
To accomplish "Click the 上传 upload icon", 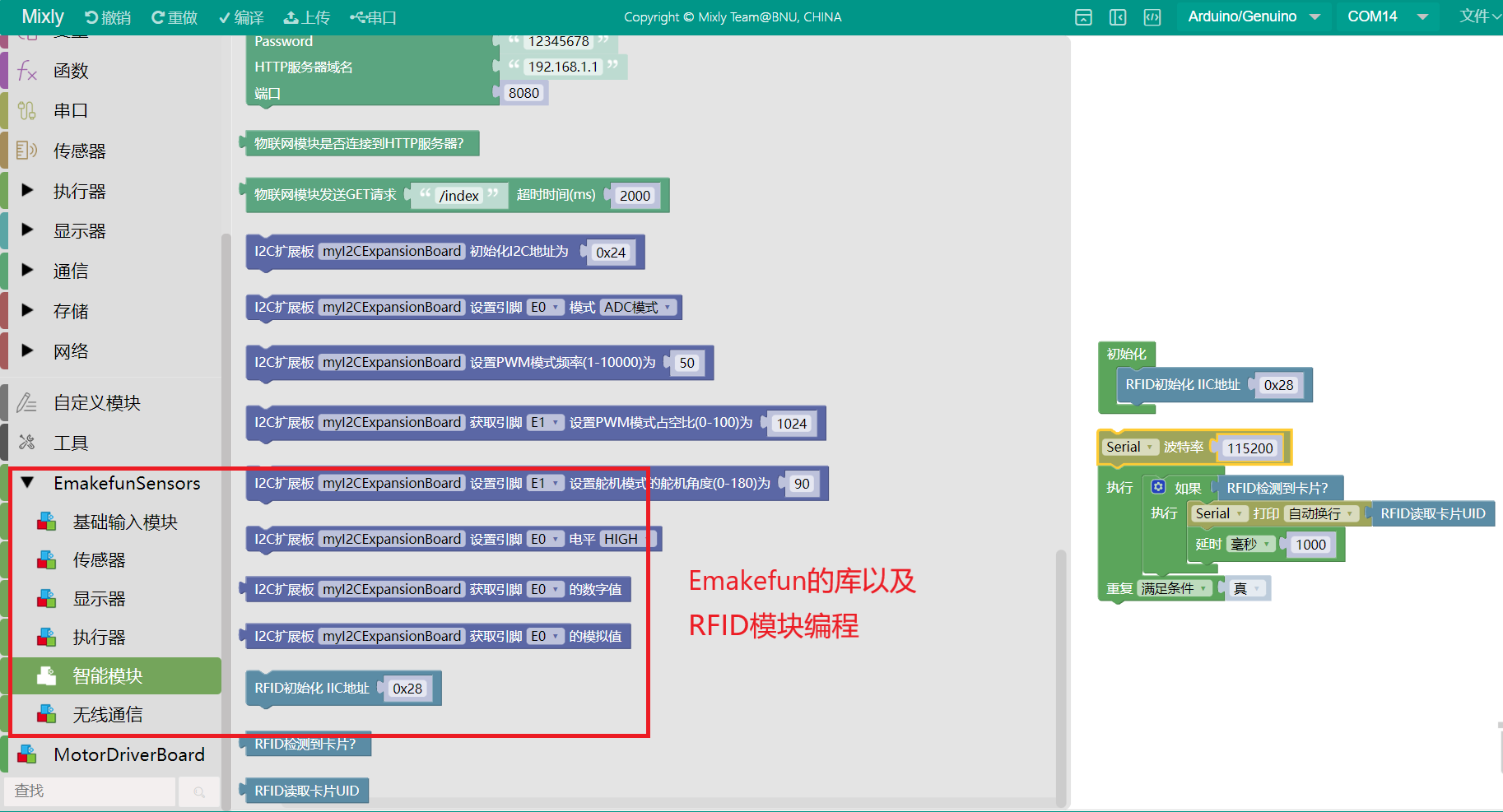I will [291, 17].
